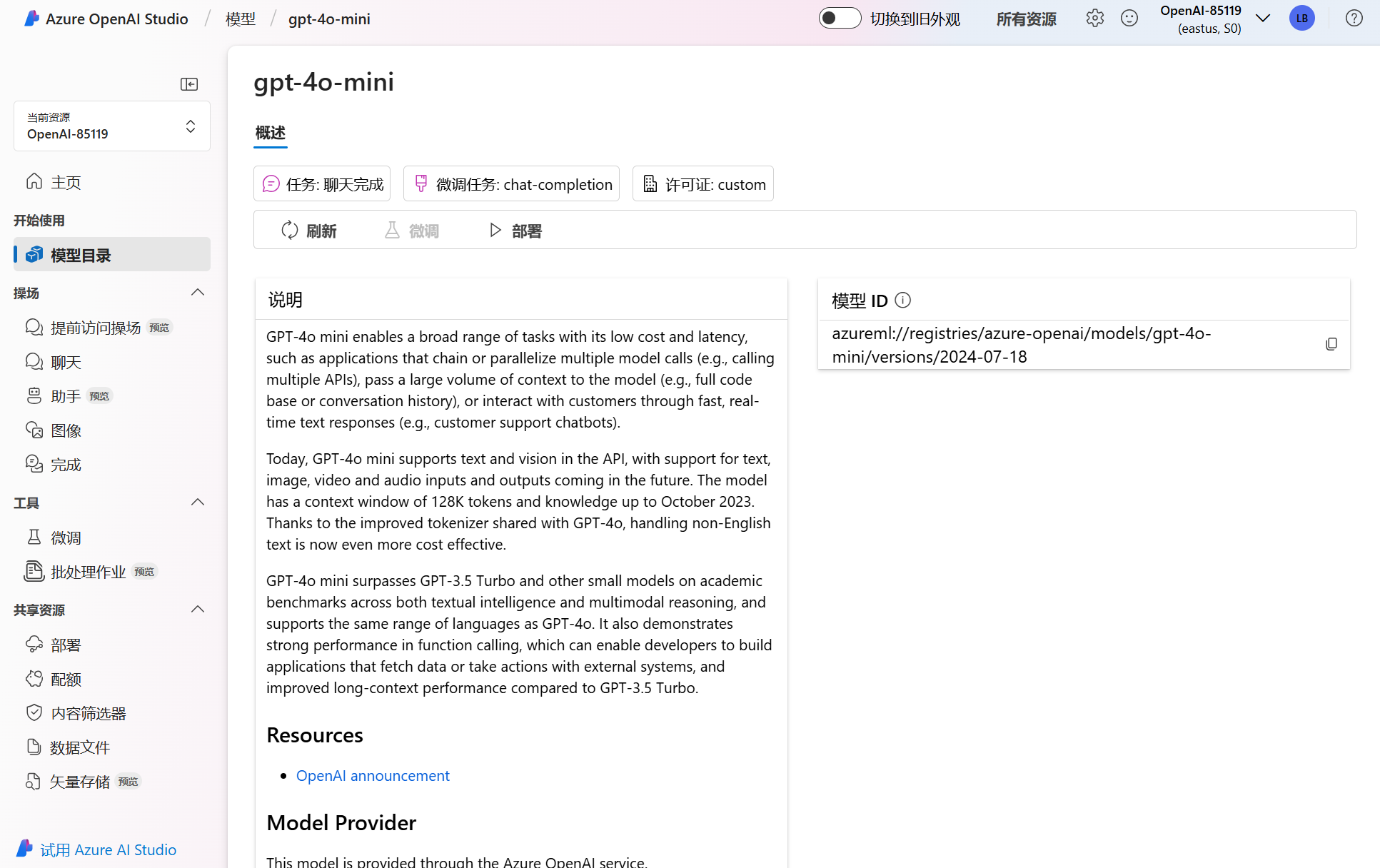The width and height of the screenshot is (1380, 868).
Task: Select 模型目录 in the sidebar
Action: pyautogui.click(x=112, y=255)
